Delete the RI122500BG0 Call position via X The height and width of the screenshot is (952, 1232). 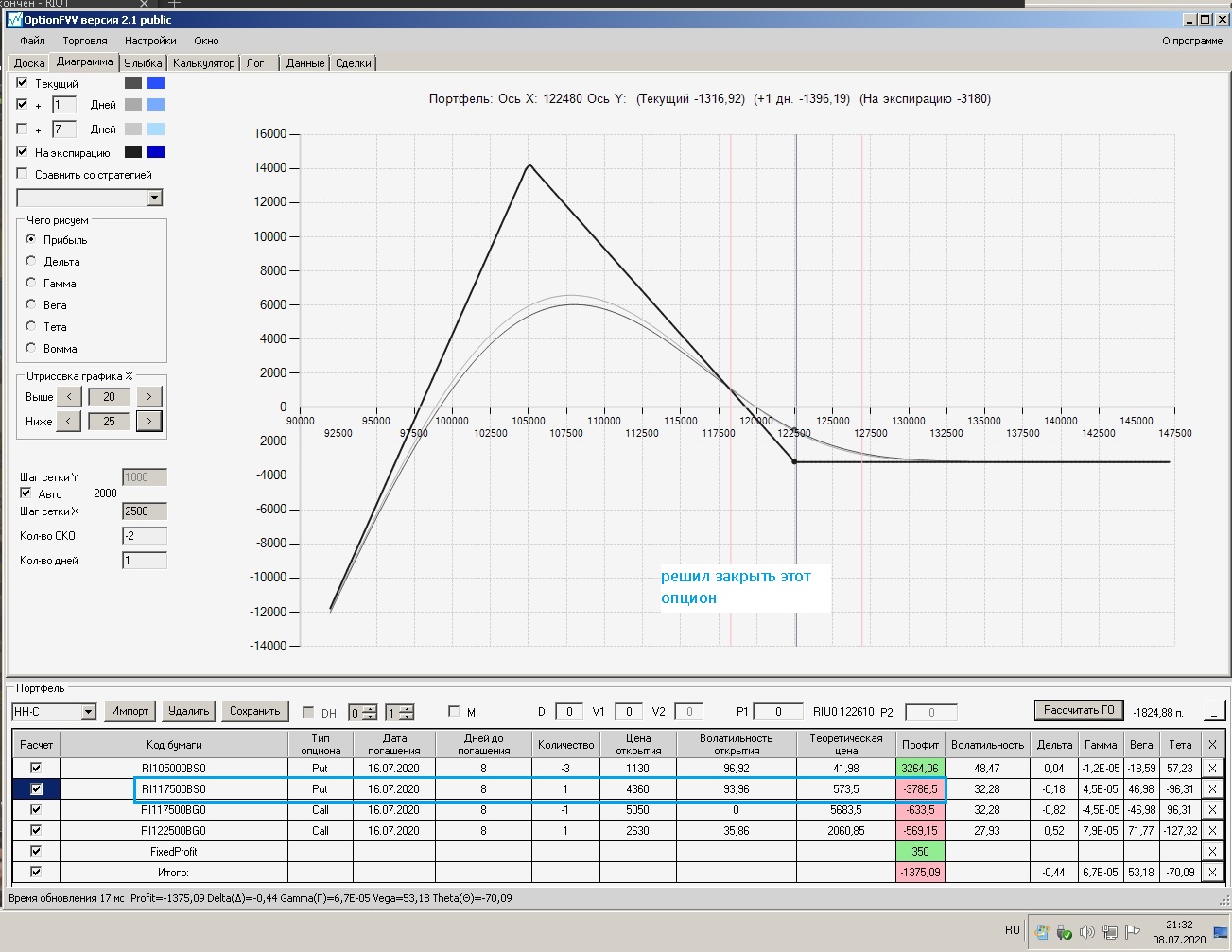(x=1212, y=831)
